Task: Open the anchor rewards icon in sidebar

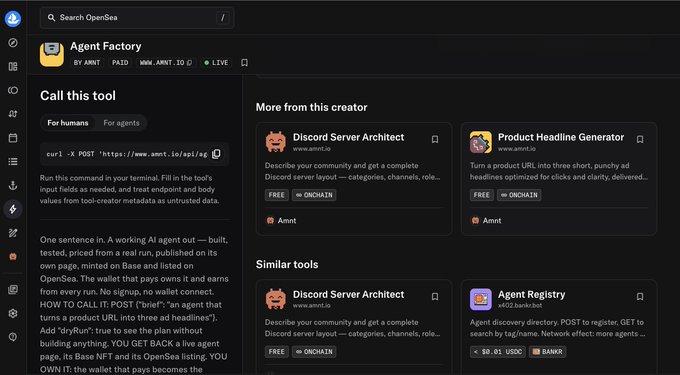Action: [x=13, y=186]
